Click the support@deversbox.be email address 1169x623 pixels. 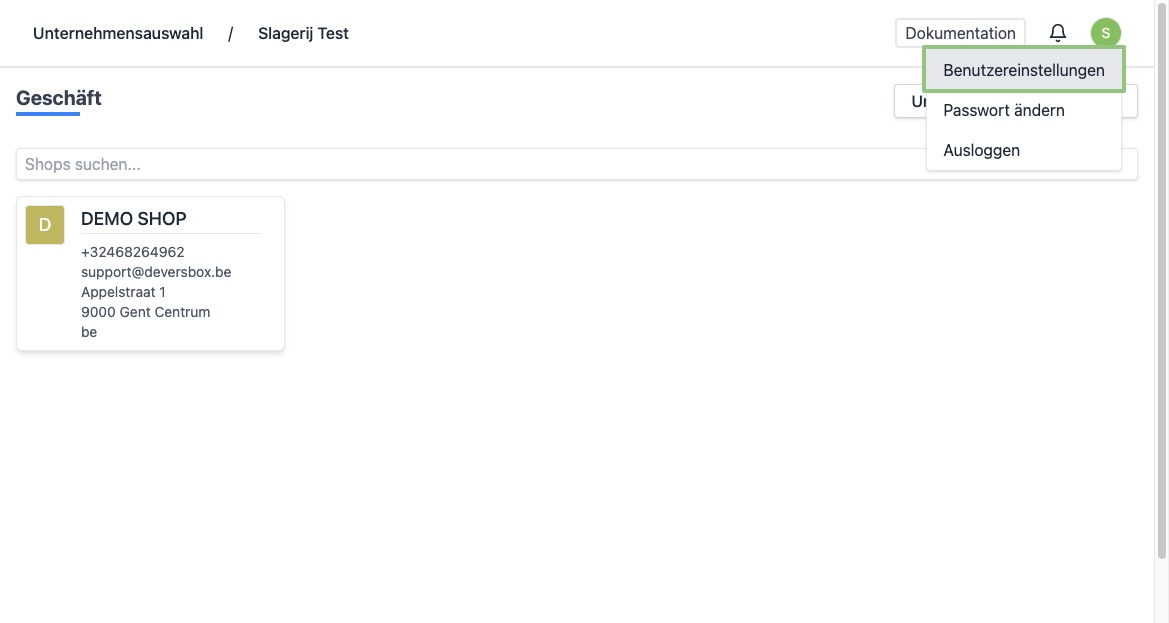click(x=156, y=272)
